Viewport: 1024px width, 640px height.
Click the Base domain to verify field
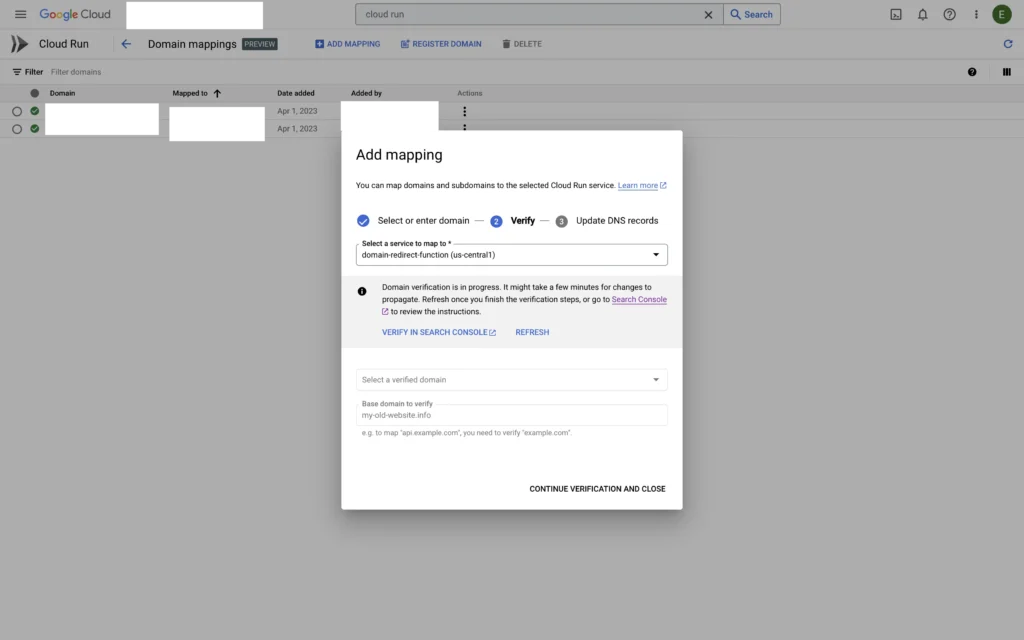(511, 415)
